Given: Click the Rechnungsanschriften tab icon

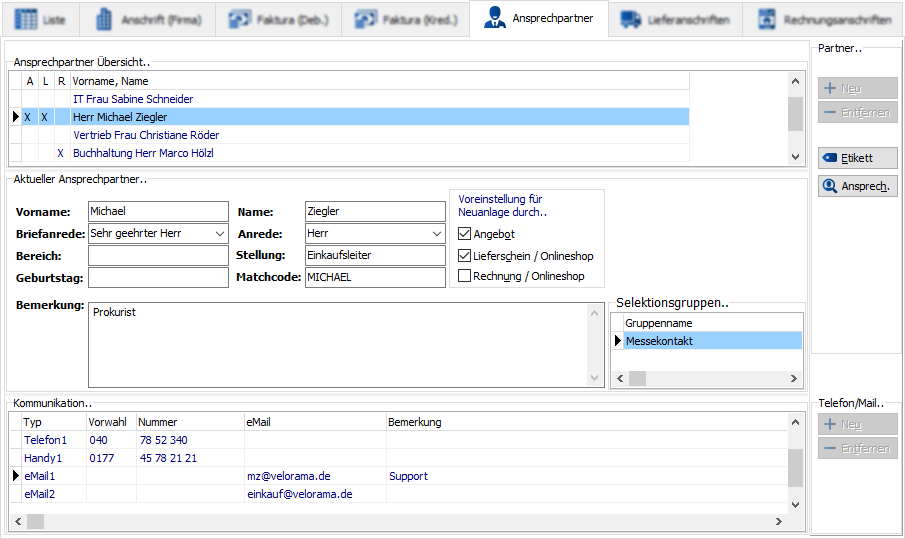Looking at the screenshot, I should 766,19.
